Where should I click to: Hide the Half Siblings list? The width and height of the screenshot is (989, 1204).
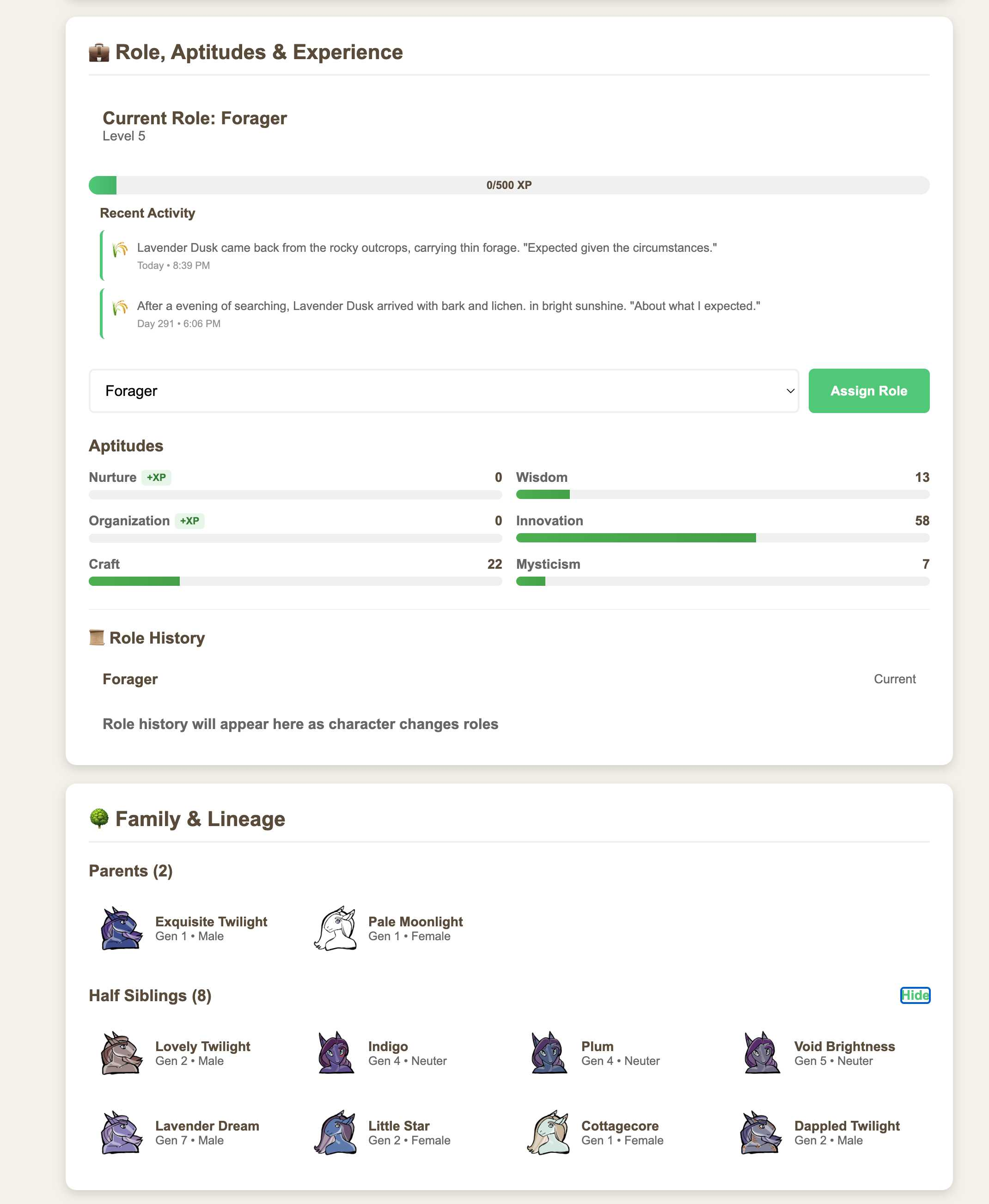tap(915, 995)
